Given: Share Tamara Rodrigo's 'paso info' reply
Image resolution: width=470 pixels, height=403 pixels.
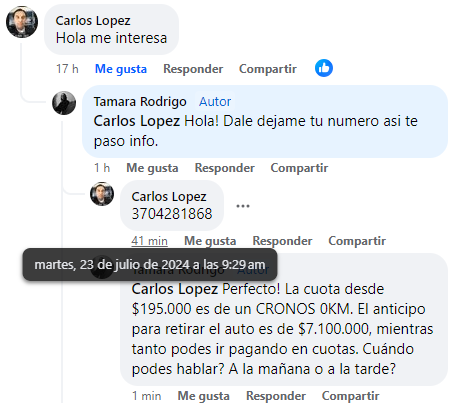Looking at the screenshot, I should 299,168.
